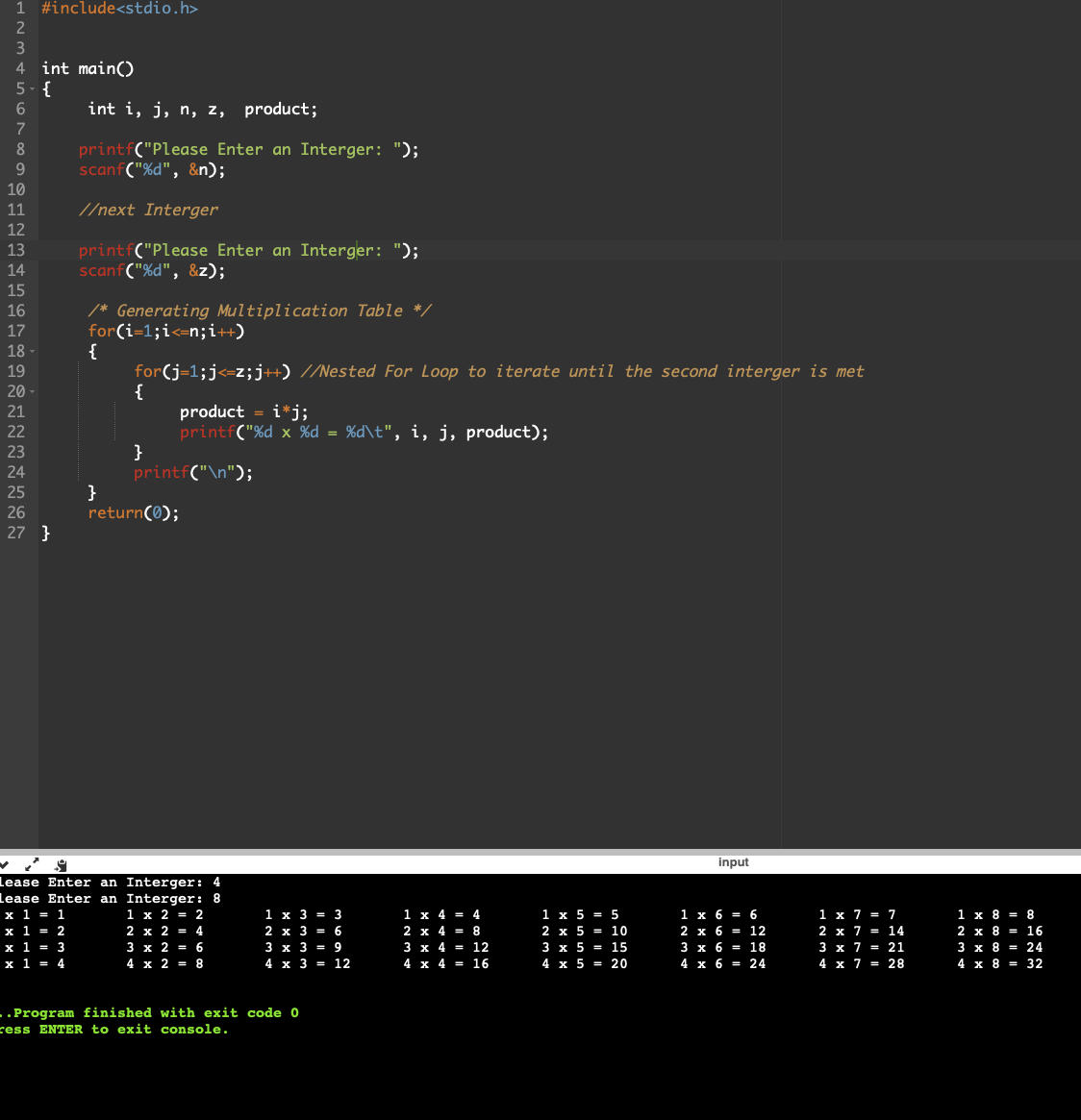Screen dimensions: 1081x1120
Task: Click the 'ENTER to exit console.' message
Action: pos(134,1030)
